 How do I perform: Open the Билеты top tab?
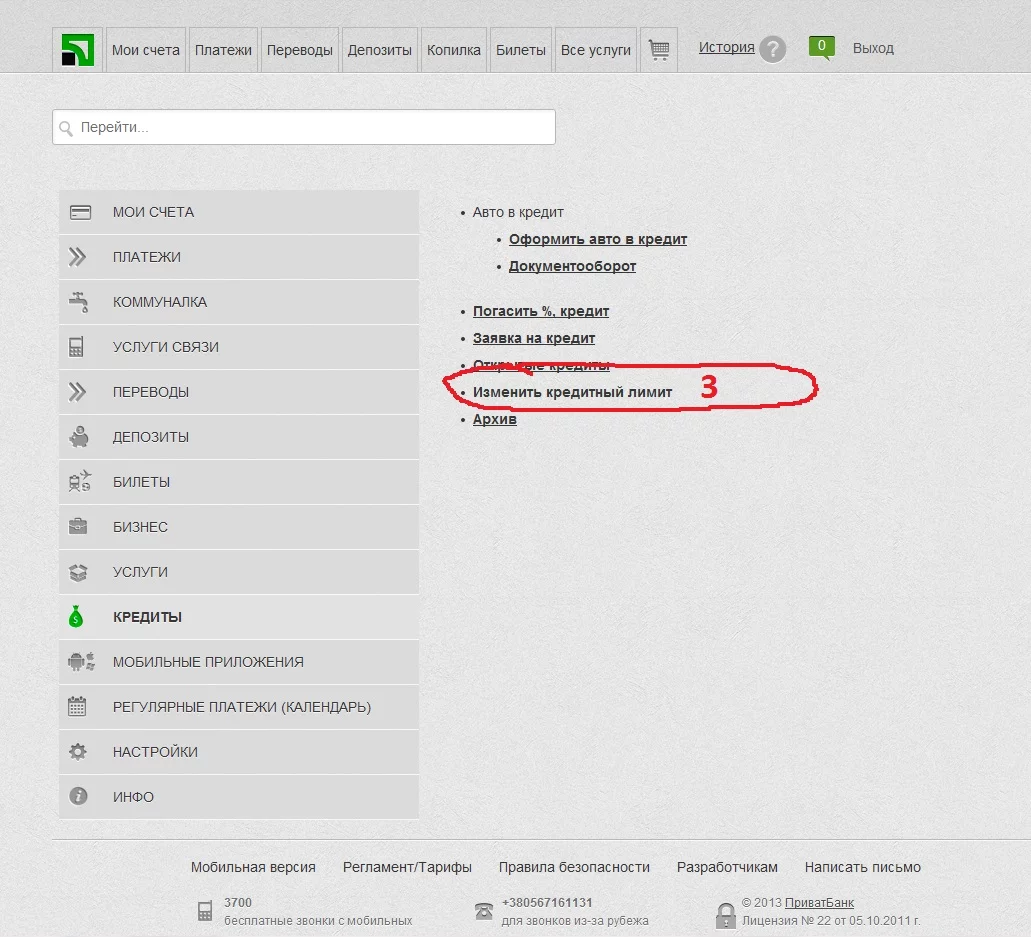tap(521, 50)
